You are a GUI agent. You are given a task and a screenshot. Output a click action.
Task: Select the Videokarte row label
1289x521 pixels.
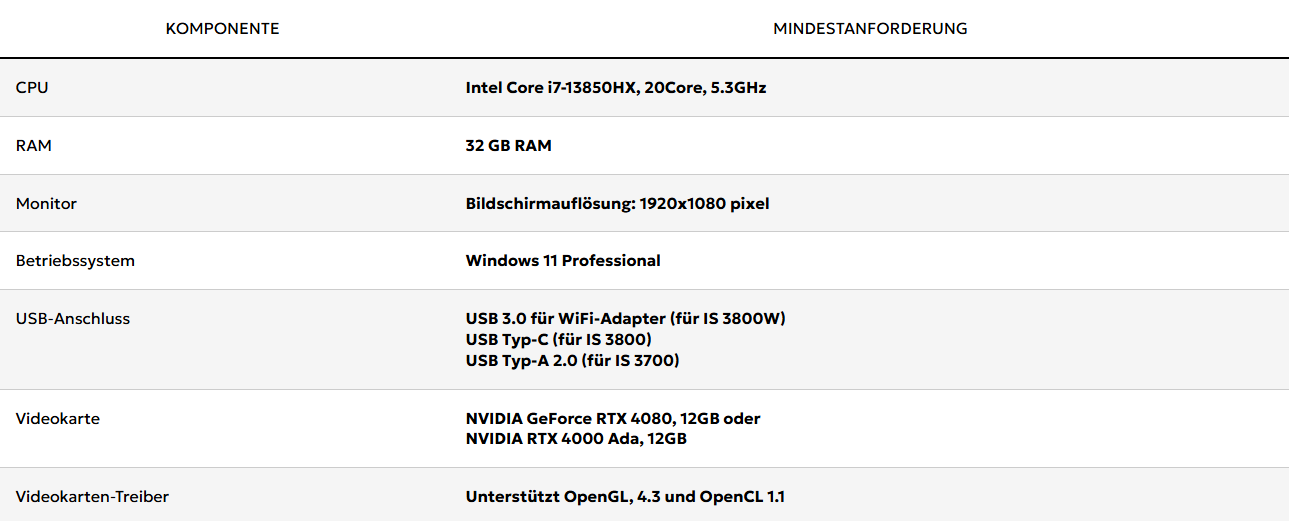tap(58, 419)
